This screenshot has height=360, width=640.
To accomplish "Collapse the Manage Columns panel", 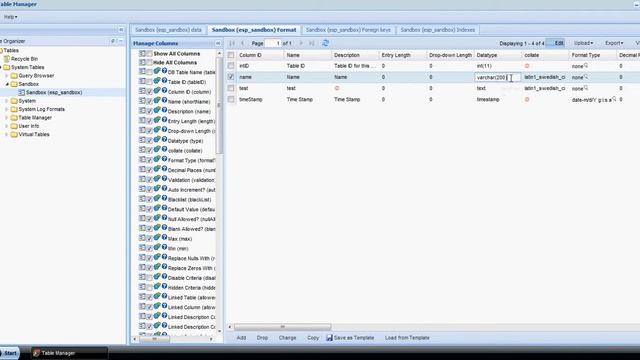I will (x=218, y=43).
